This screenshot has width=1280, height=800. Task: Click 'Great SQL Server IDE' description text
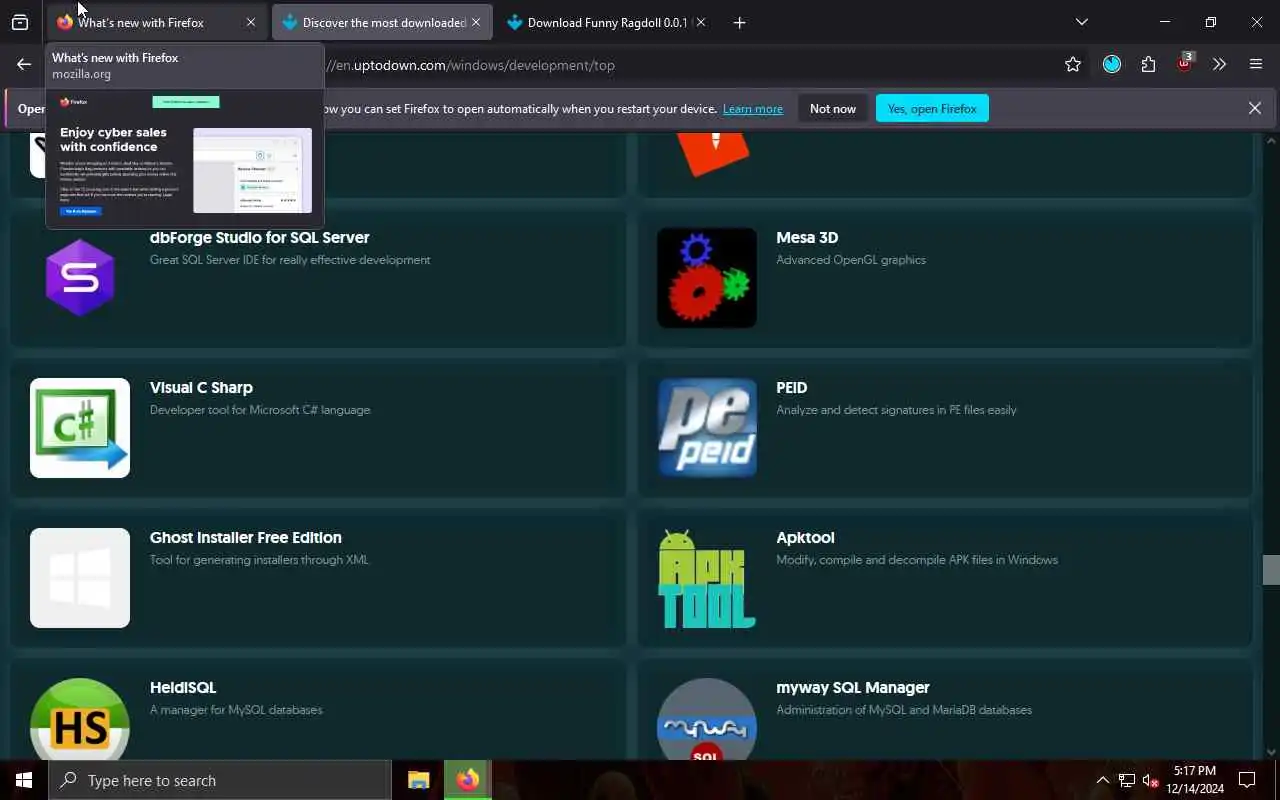(290, 260)
